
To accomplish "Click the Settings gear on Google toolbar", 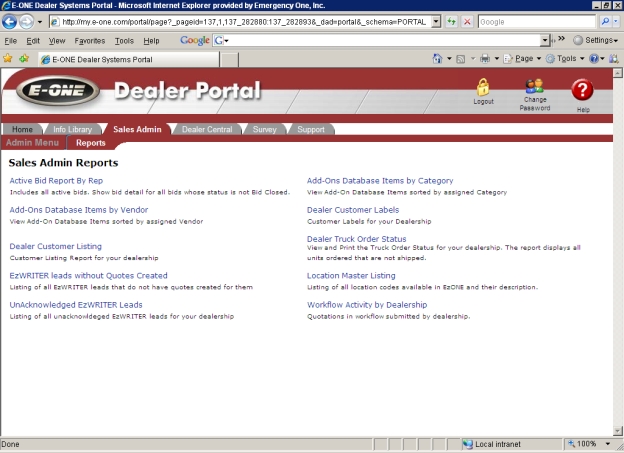I will coord(578,40).
